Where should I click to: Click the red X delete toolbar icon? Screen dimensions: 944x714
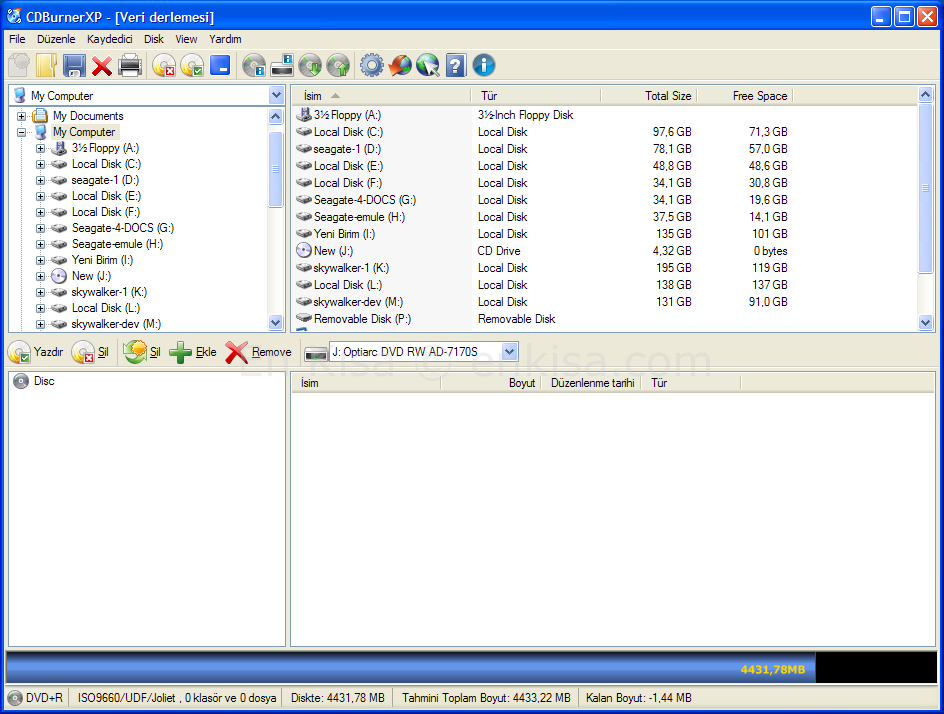pyautogui.click(x=102, y=65)
